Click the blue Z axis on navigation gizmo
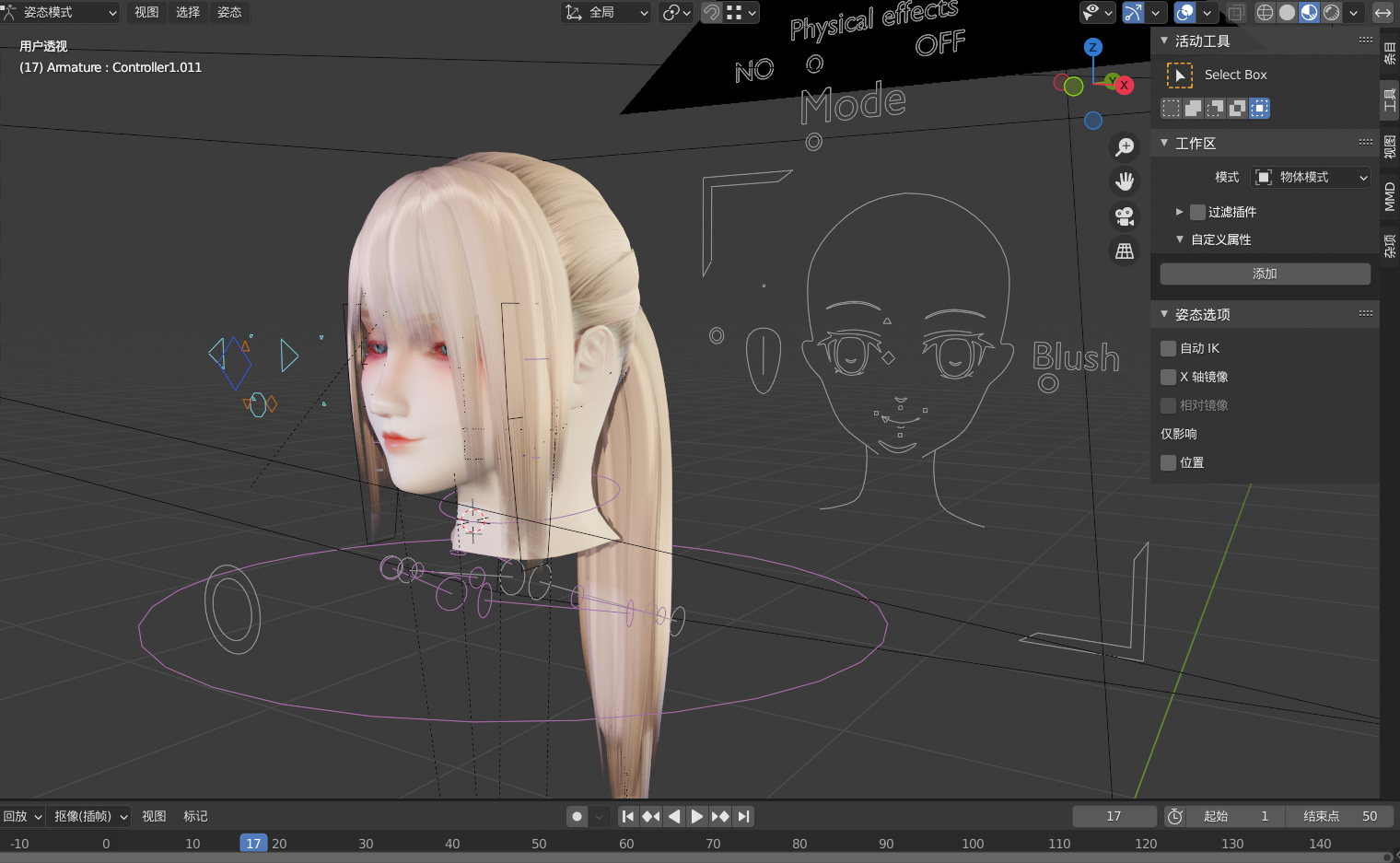Image resolution: width=1400 pixels, height=863 pixels. (x=1092, y=47)
